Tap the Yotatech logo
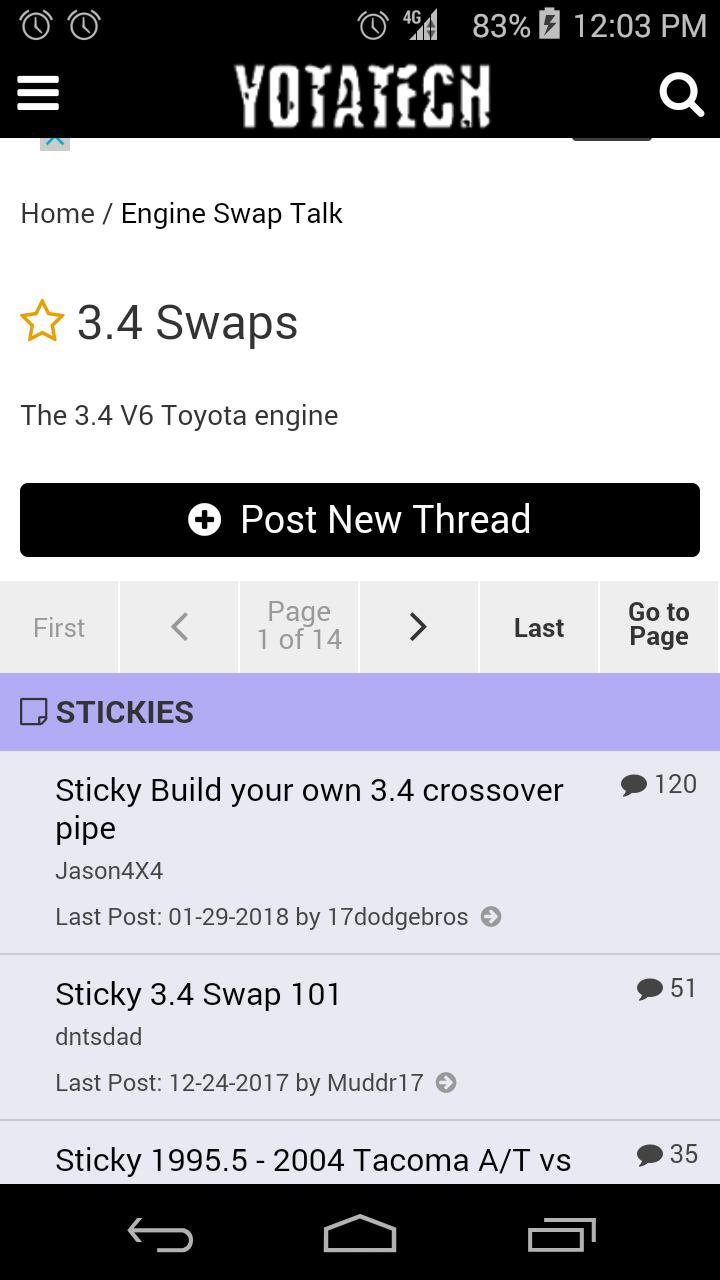This screenshot has width=720, height=1280. tap(362, 96)
